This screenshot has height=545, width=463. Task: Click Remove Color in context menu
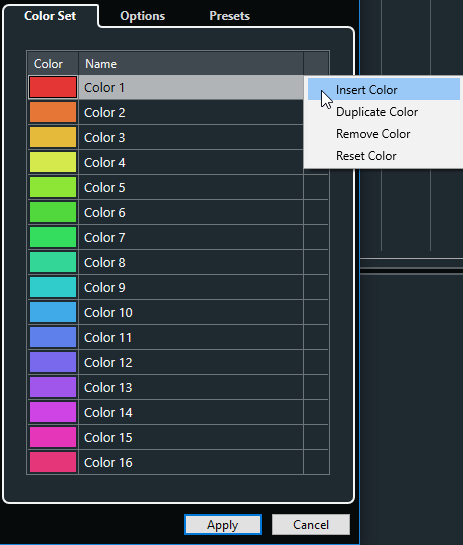pos(384,134)
